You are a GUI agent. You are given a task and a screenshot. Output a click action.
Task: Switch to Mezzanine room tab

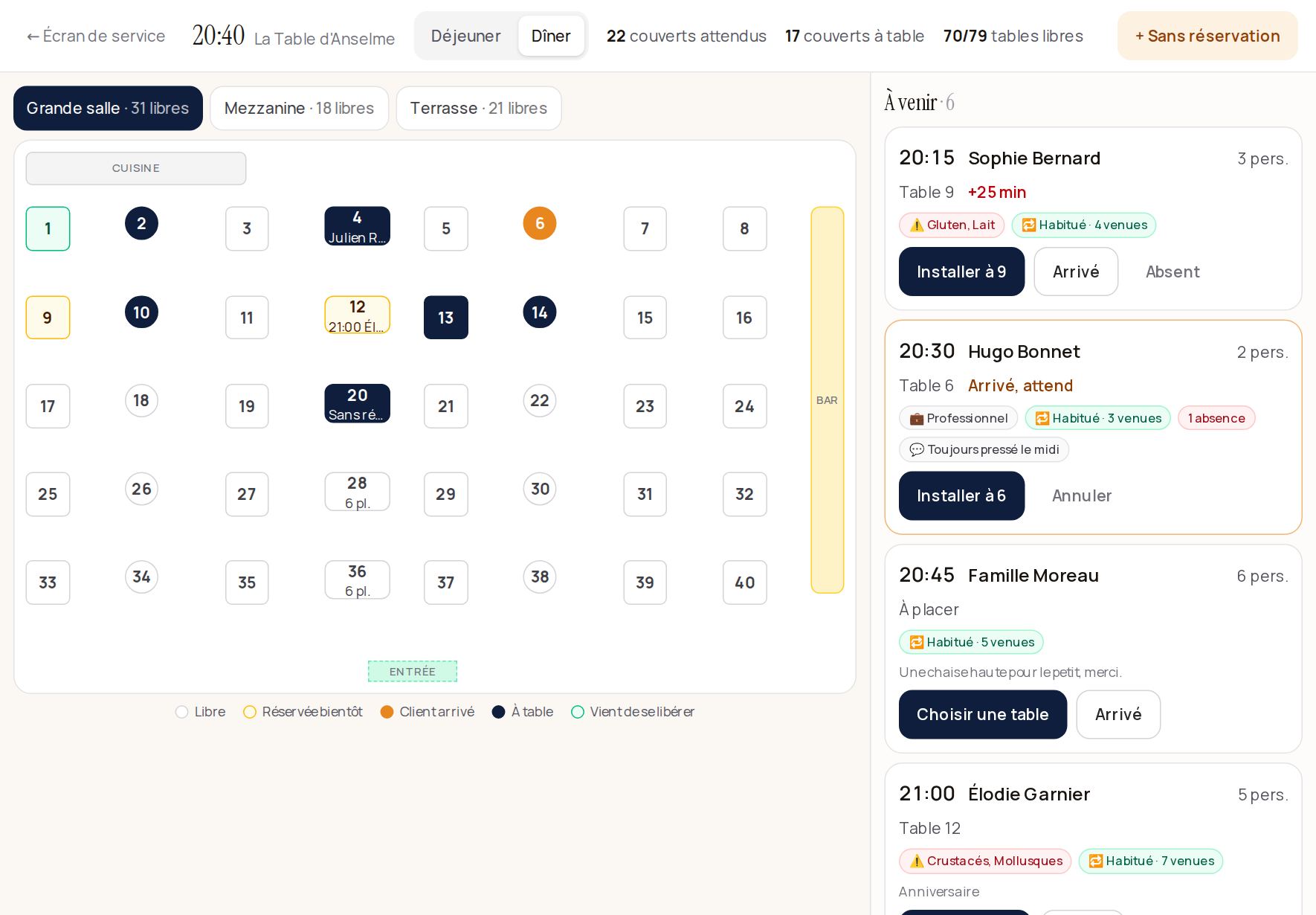coord(299,108)
